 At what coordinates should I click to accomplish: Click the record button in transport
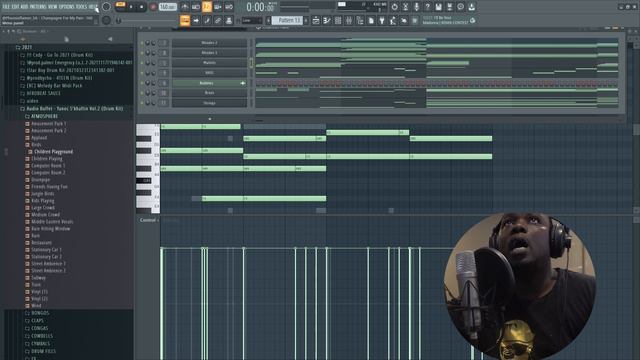(153, 7)
